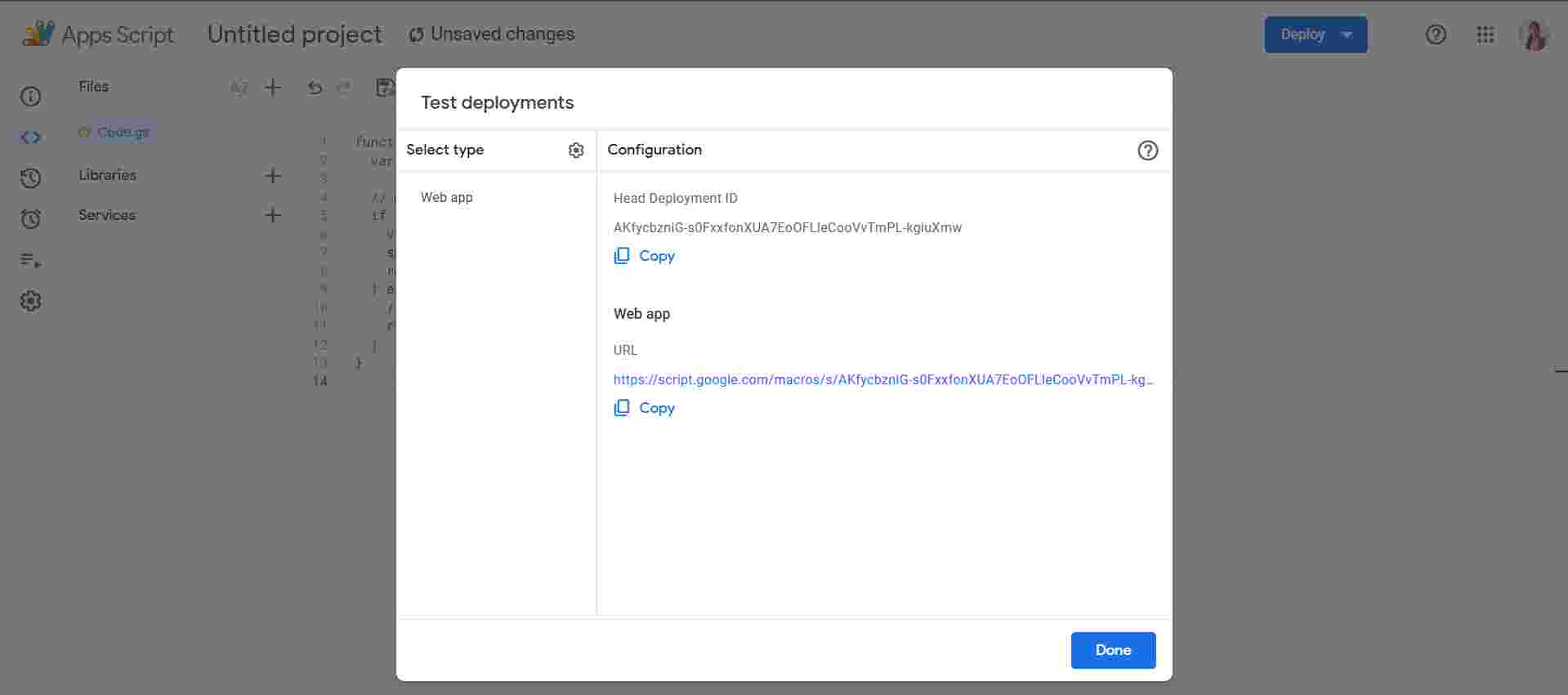1568x695 pixels.
Task: Click the Head Deployment ID value text
Action: click(x=788, y=227)
